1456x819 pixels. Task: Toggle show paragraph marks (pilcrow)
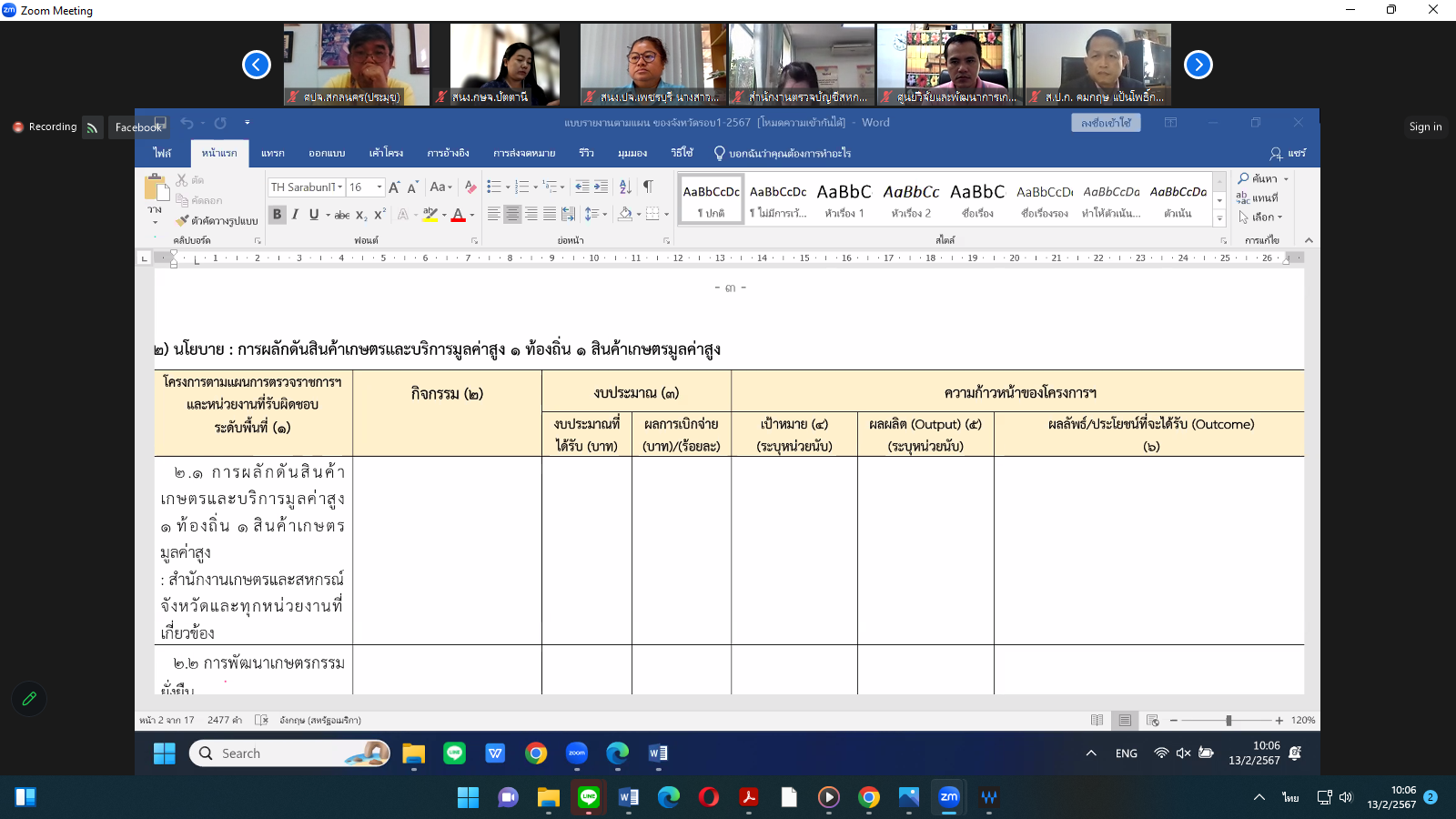pos(648,187)
